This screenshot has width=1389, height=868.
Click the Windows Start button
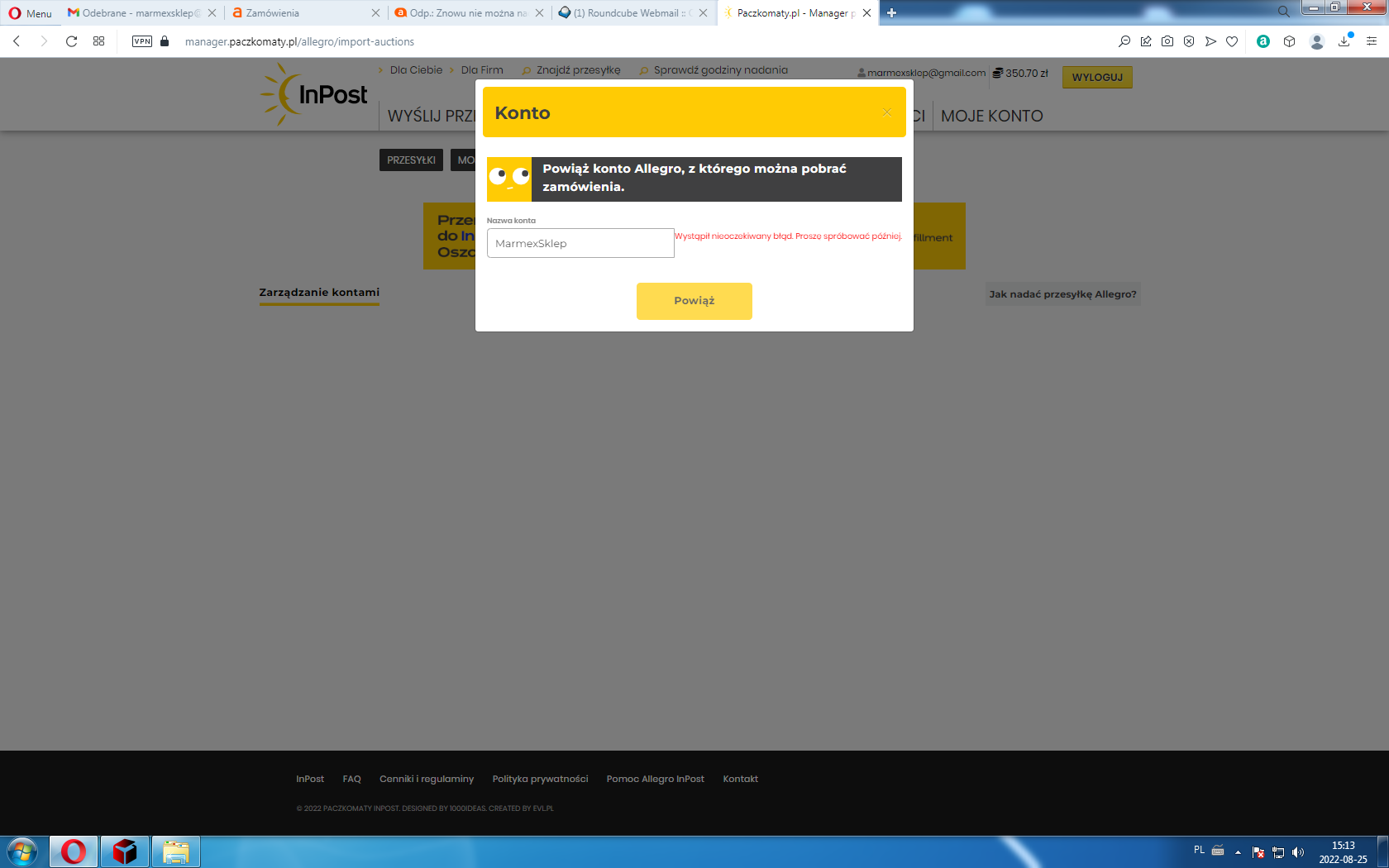pos(22,851)
